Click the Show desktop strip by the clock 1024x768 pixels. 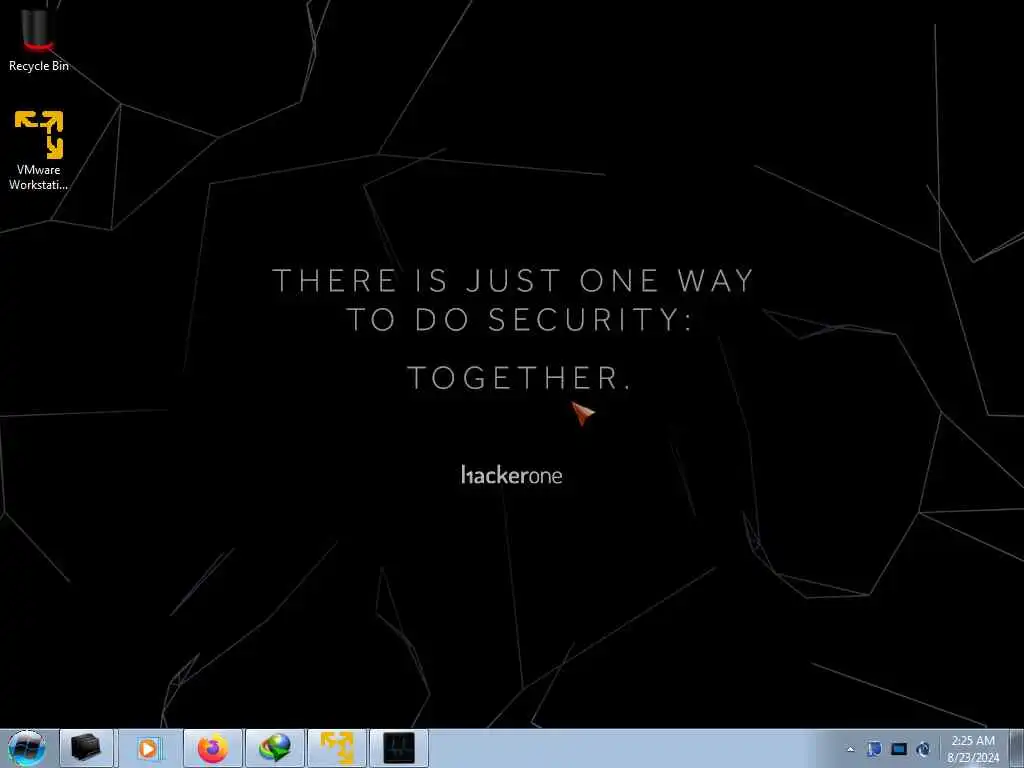[x=1016, y=749]
